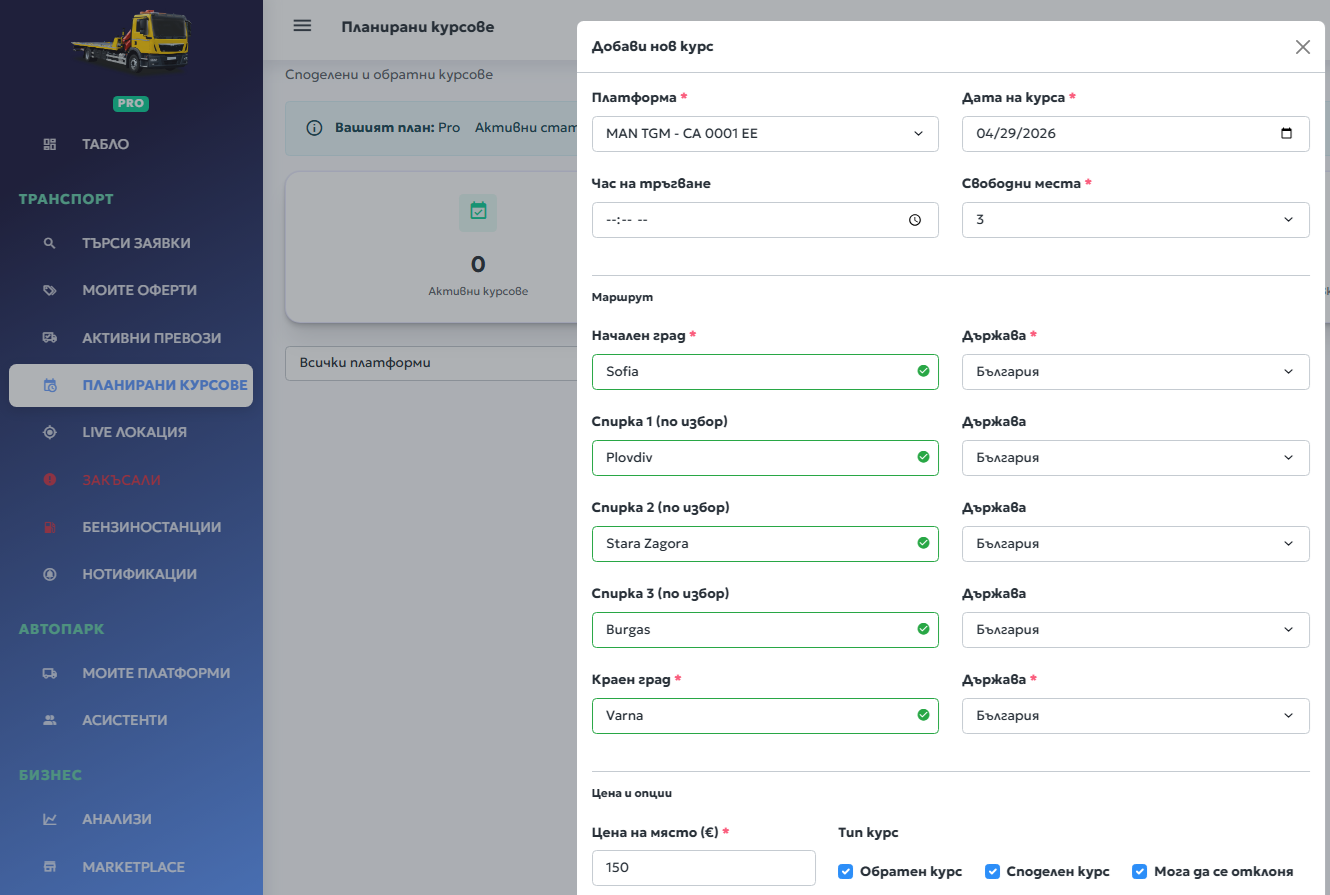
Task: Click the info icon beside Вашият план
Action: click(314, 128)
